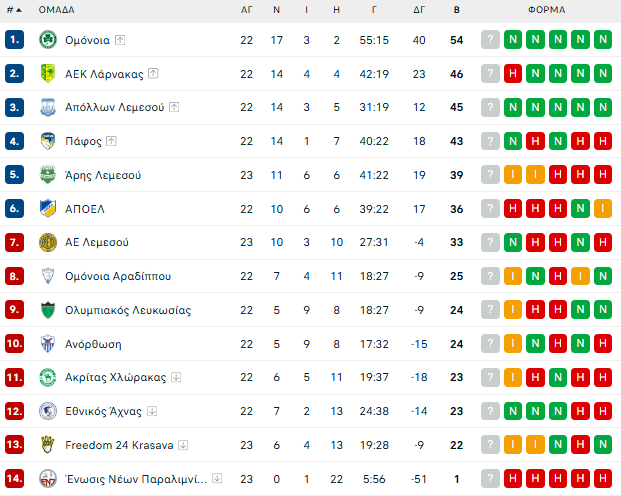
Task: Click the ΟΜΑΔΑ column header
Action: [x=56, y=10]
